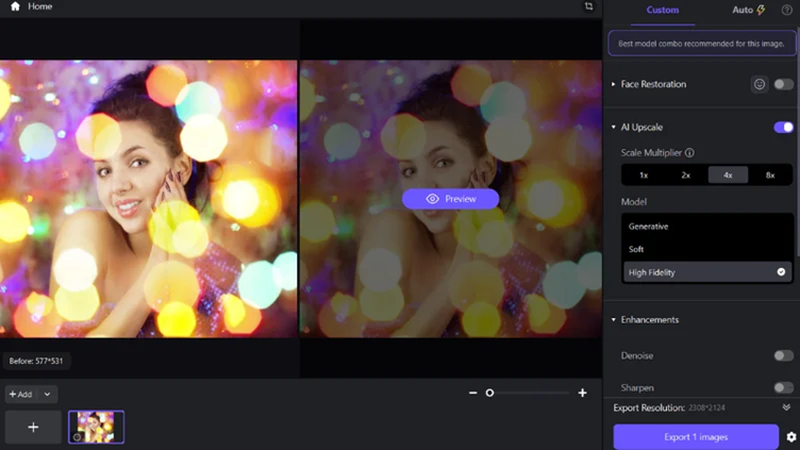
Task: Click the Face Restoration smiley face icon
Action: [x=759, y=84]
